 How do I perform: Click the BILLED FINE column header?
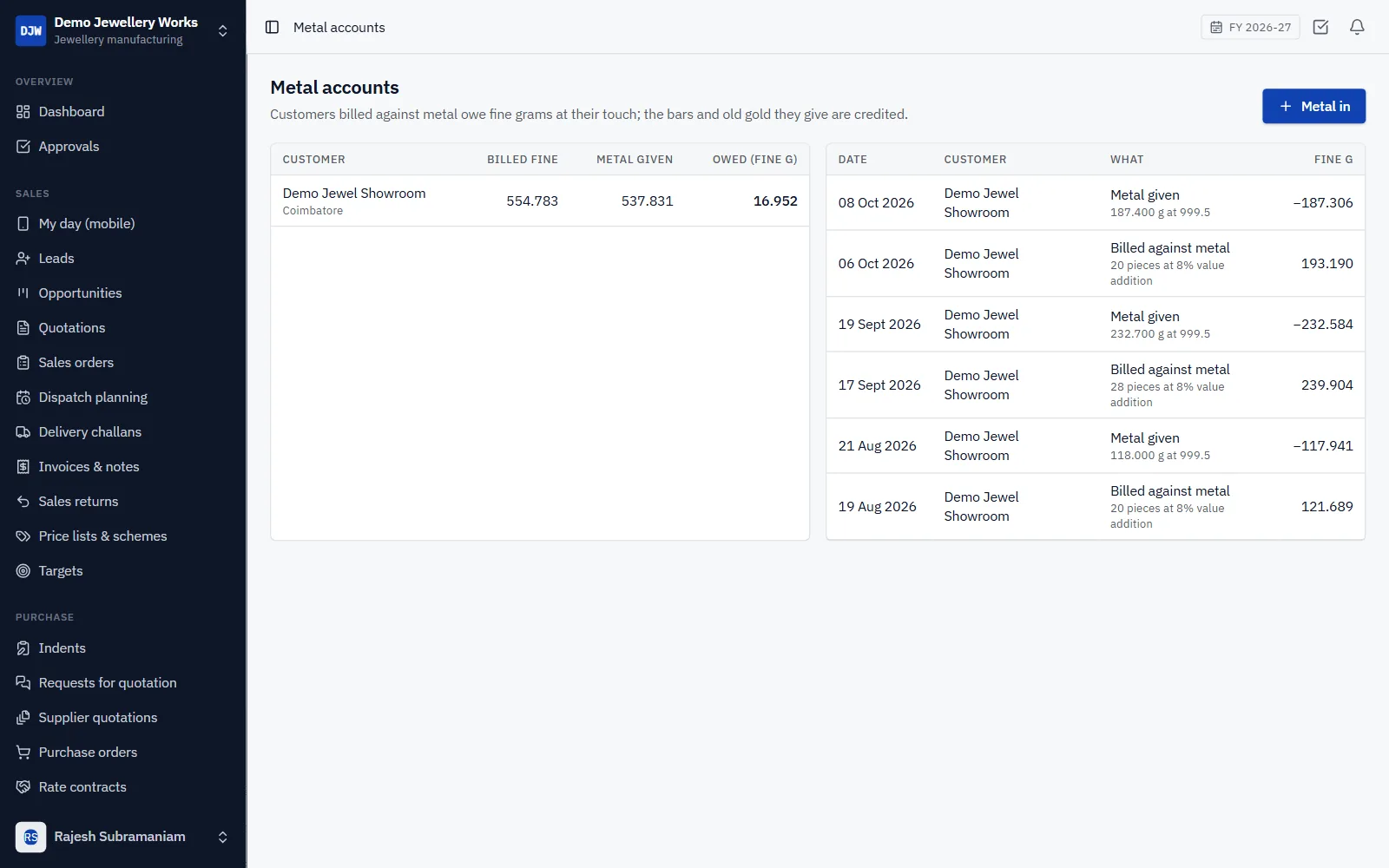(x=523, y=160)
